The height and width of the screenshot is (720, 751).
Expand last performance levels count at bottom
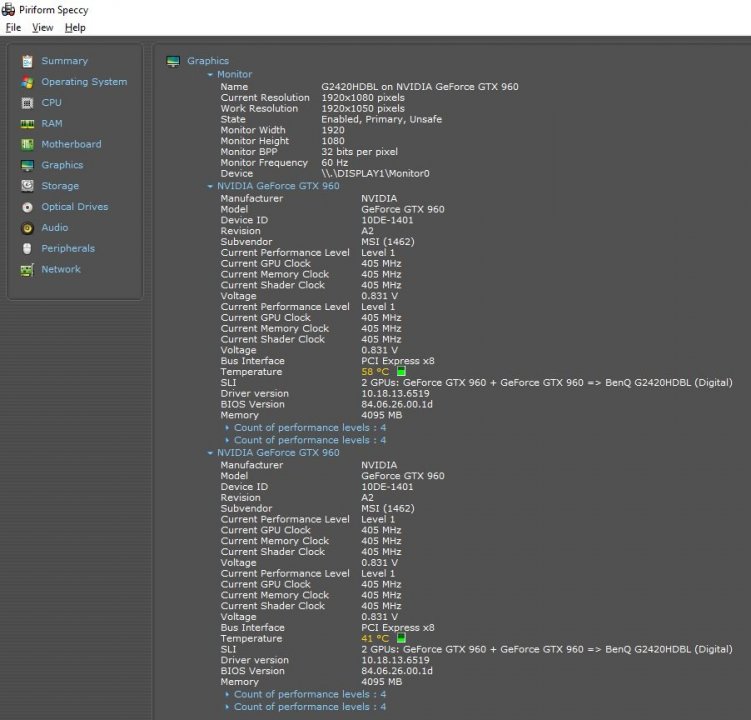coord(227,707)
